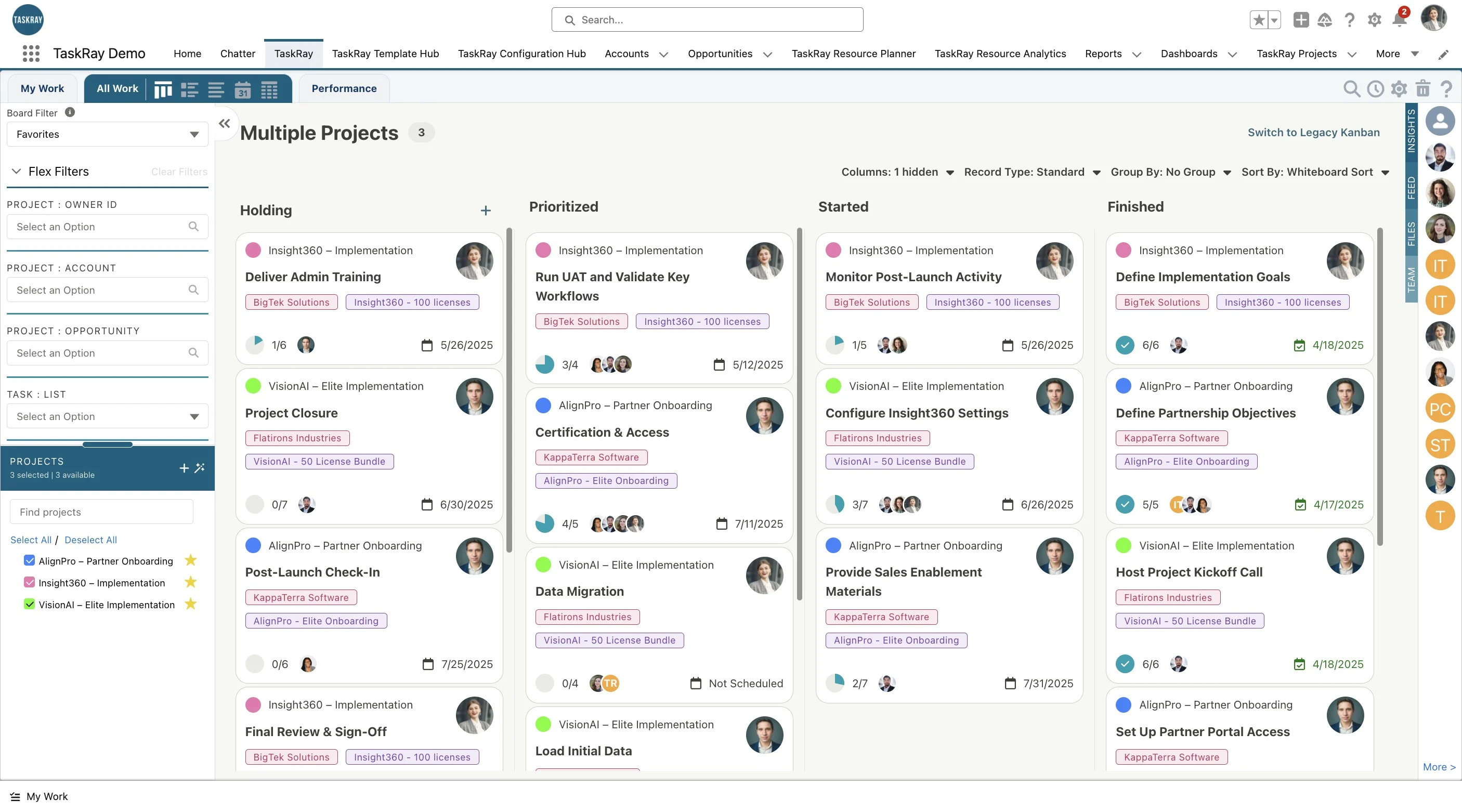This screenshot has width=1462, height=812.
Task: Switch to the My Work tab
Action: 43,88
